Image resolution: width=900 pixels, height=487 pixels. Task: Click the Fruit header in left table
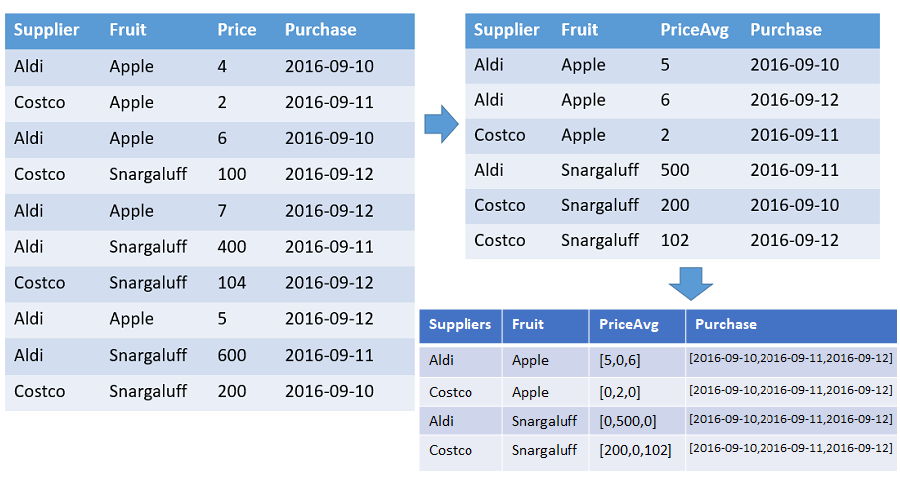(127, 30)
